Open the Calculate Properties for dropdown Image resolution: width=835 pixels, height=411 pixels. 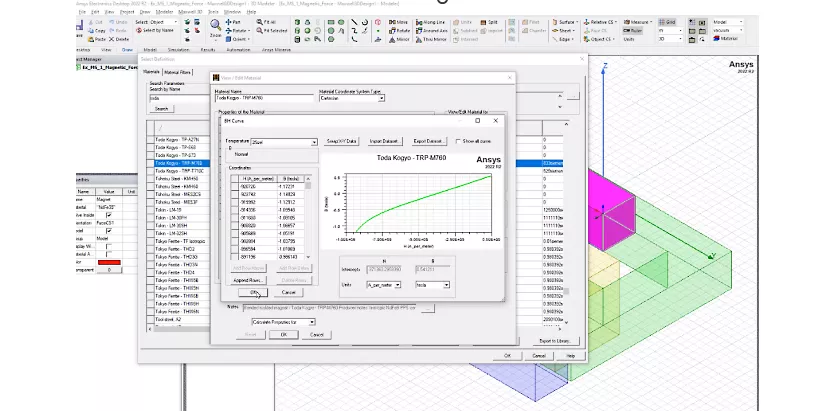(x=283, y=322)
